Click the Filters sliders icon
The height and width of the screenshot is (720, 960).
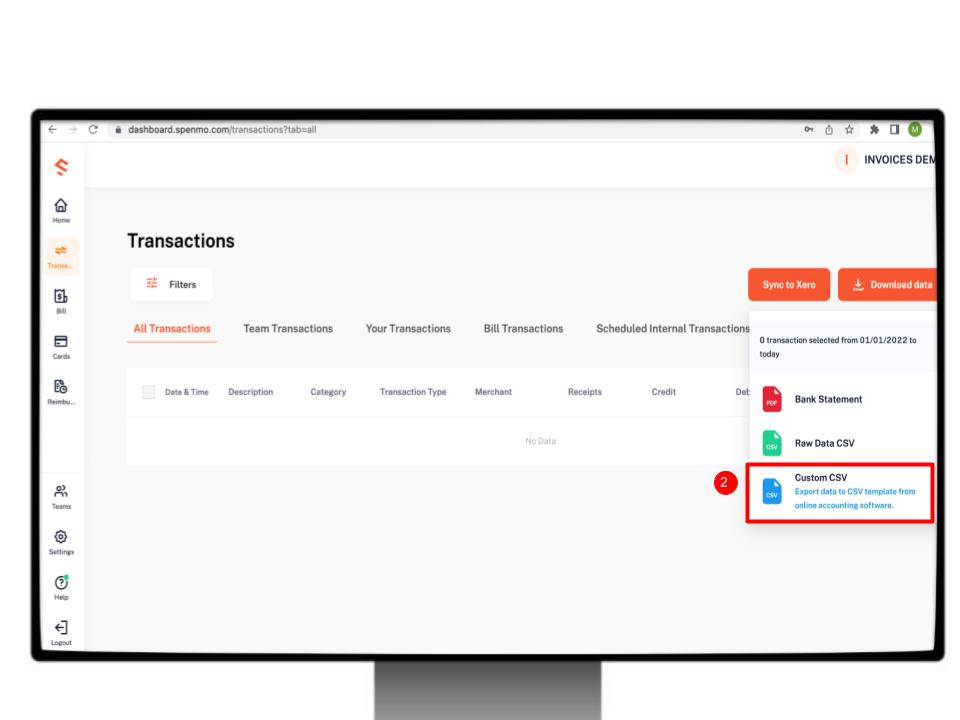click(152, 283)
